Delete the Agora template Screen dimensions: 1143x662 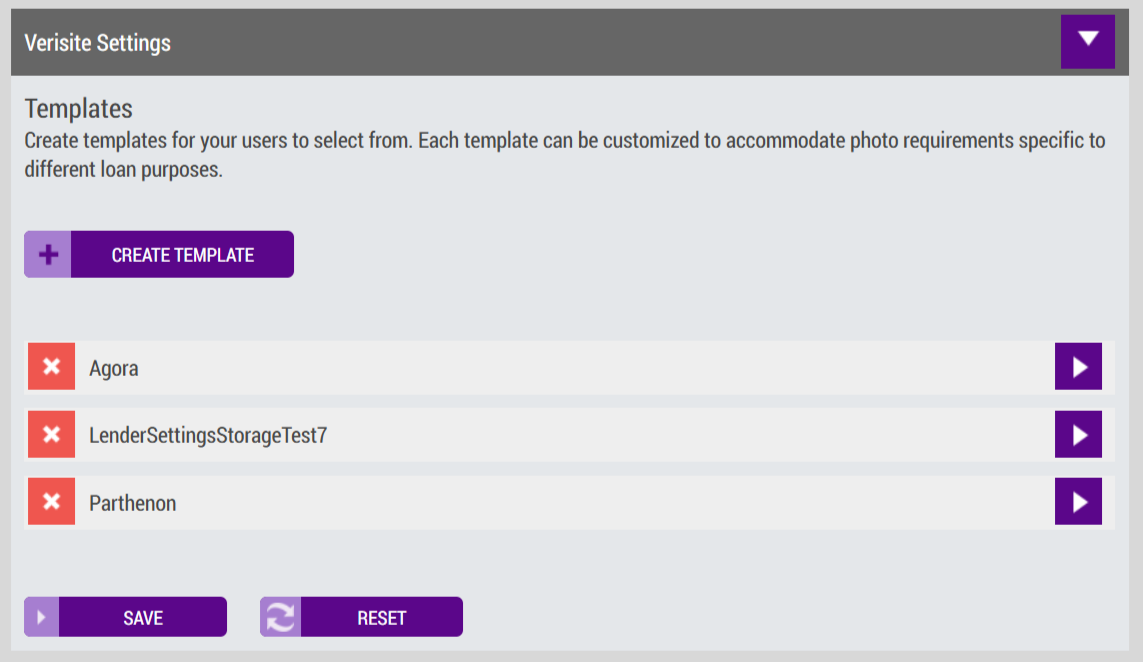click(x=51, y=366)
